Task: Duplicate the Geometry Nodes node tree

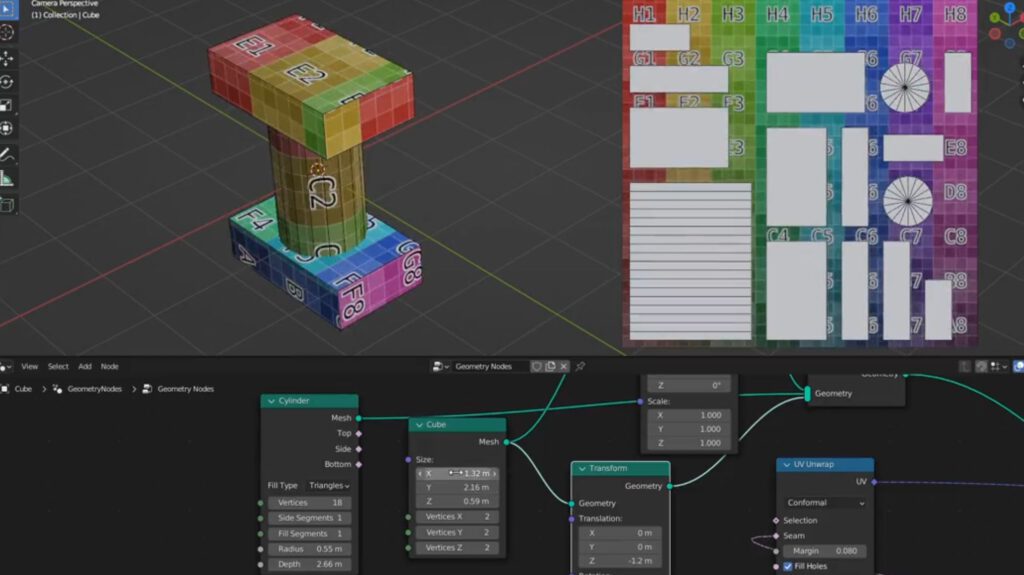Action: pyautogui.click(x=551, y=367)
